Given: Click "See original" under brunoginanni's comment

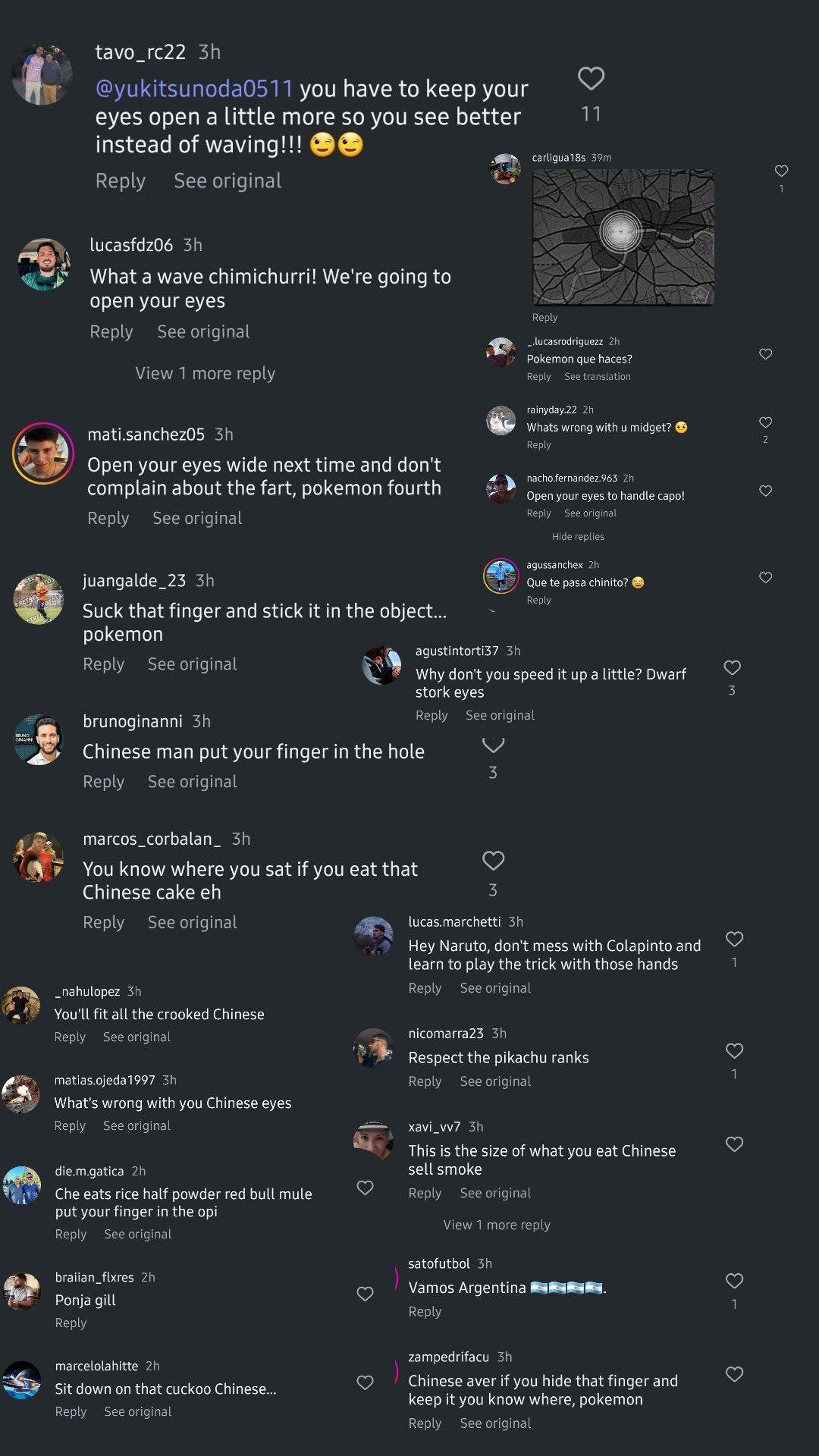Looking at the screenshot, I should [192, 782].
